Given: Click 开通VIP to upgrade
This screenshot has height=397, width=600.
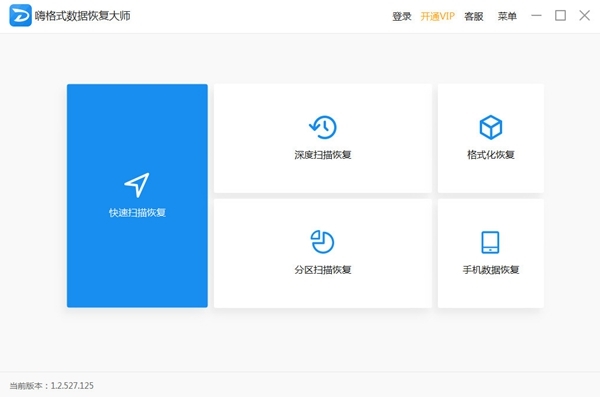Looking at the screenshot, I should click(x=437, y=16).
